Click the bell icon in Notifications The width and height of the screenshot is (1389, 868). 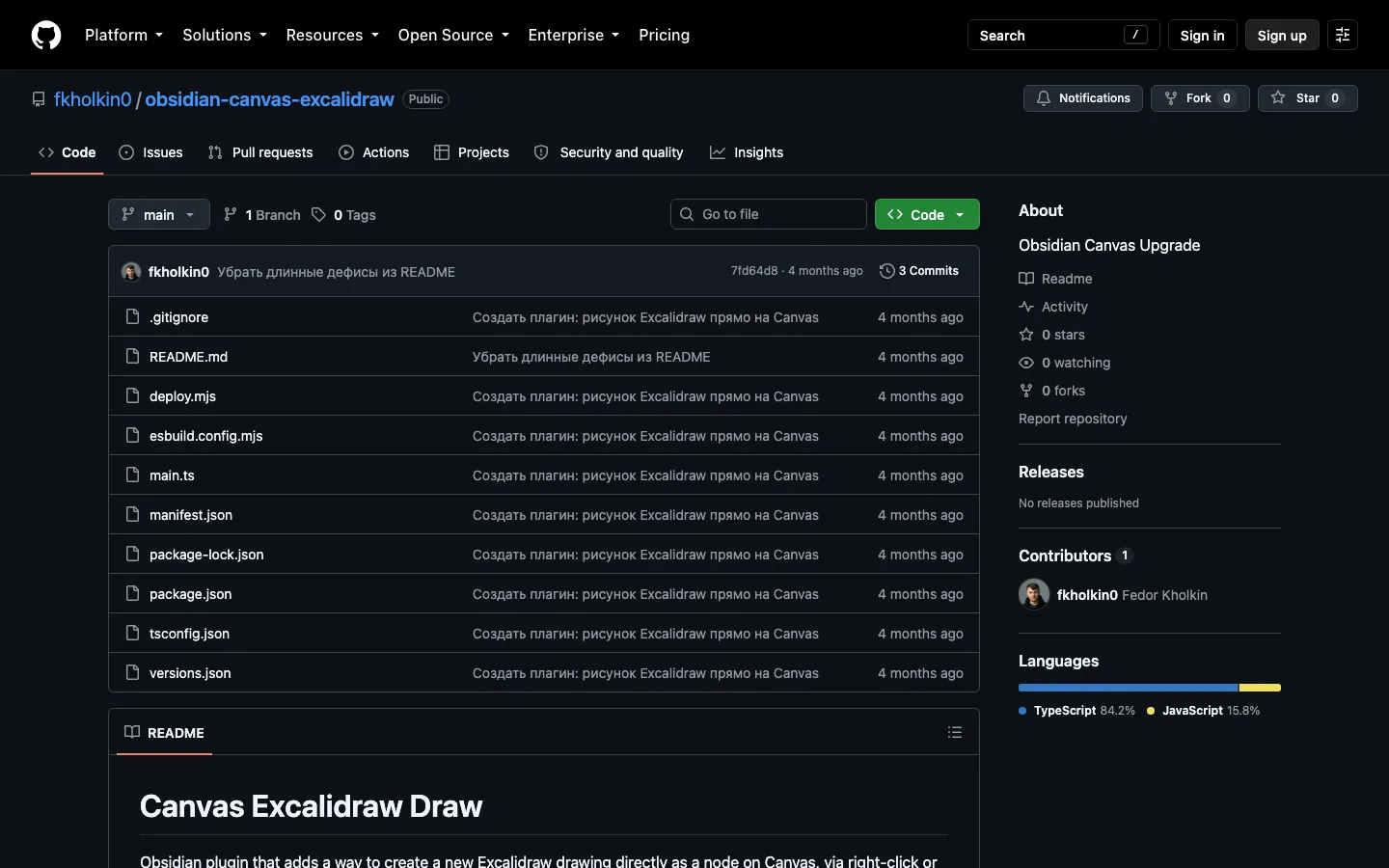coord(1044,98)
